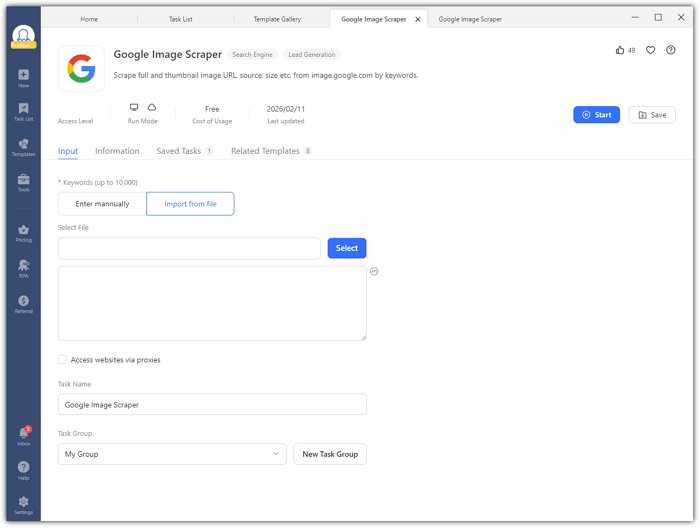The width and height of the screenshot is (700, 528).
Task: Click the Select file button
Action: (x=346, y=248)
